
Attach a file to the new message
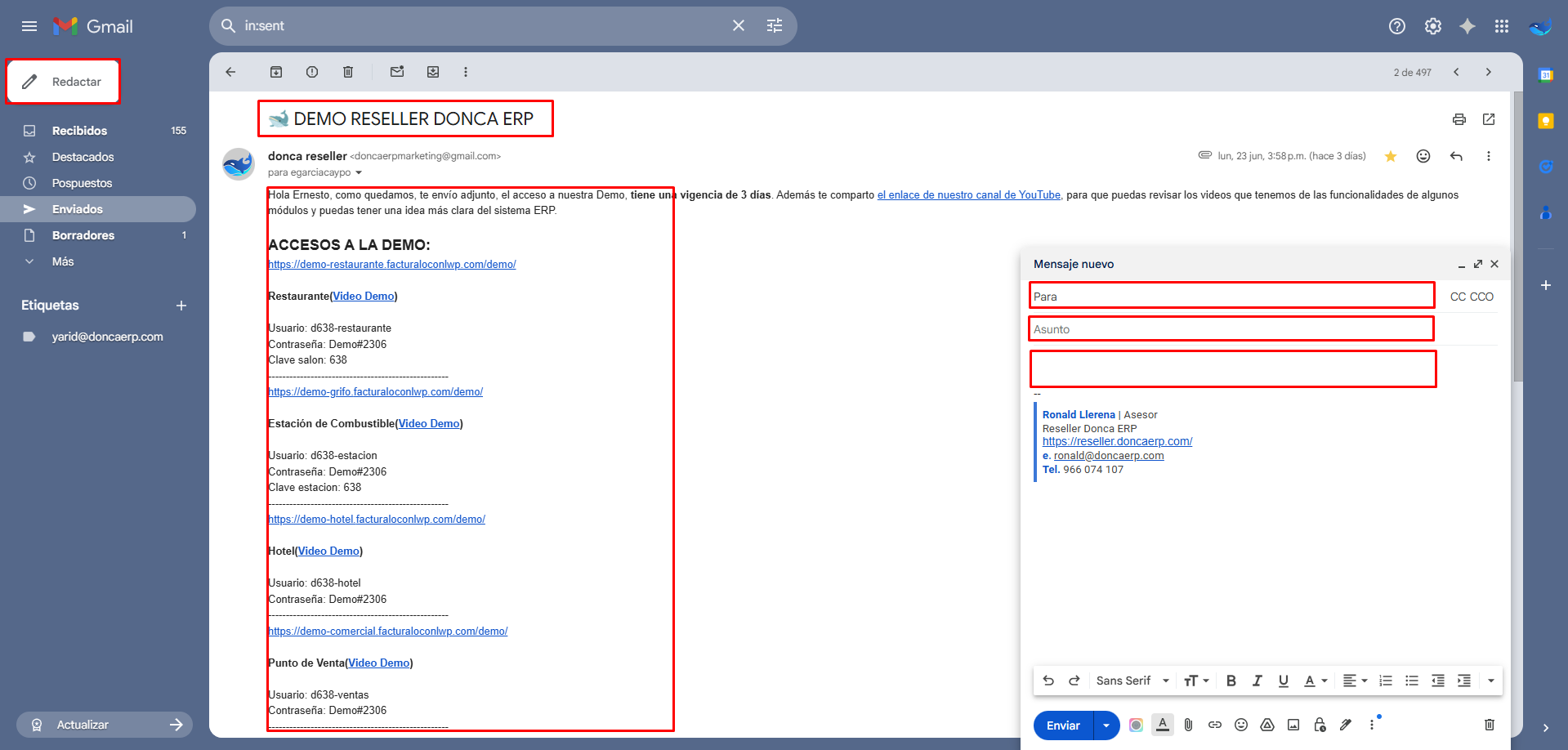tap(1189, 725)
